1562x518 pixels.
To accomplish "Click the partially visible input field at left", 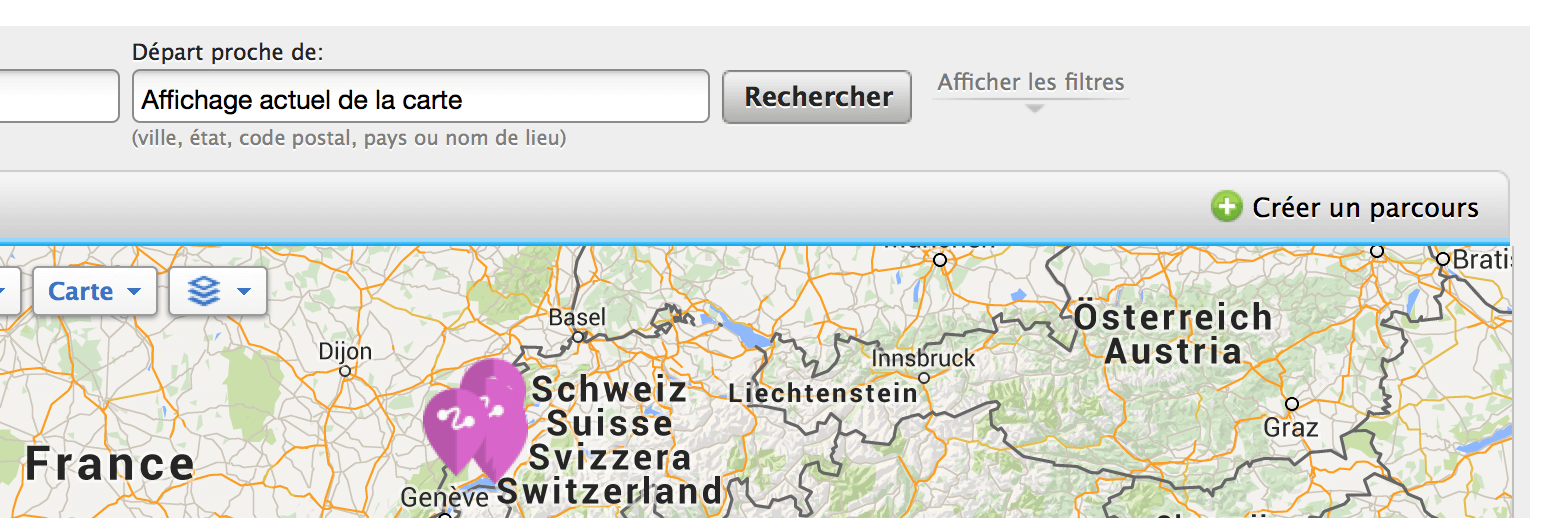I will (59, 97).
